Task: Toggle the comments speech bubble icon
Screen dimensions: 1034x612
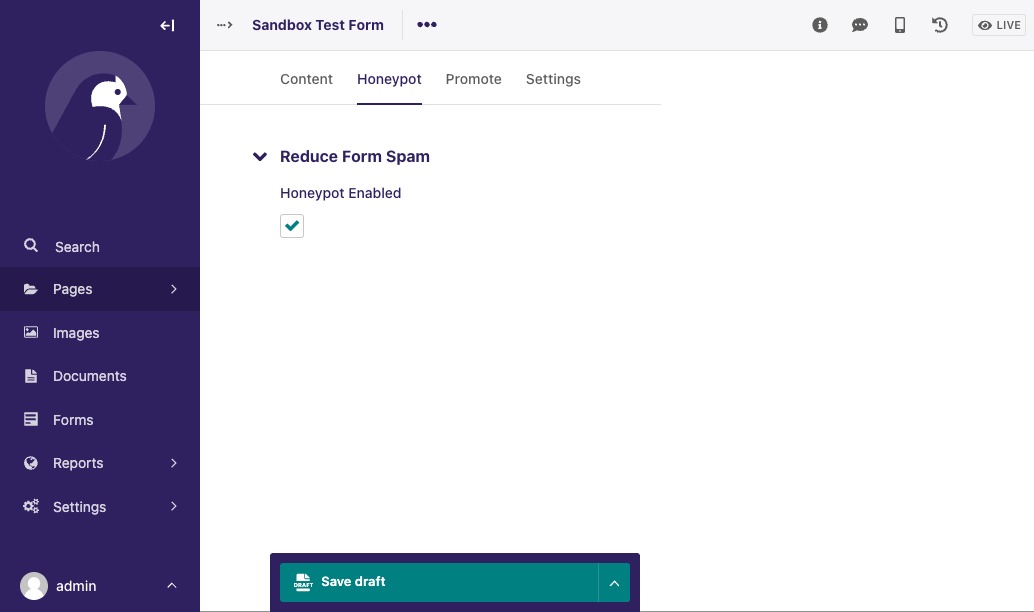Action: 859,25
